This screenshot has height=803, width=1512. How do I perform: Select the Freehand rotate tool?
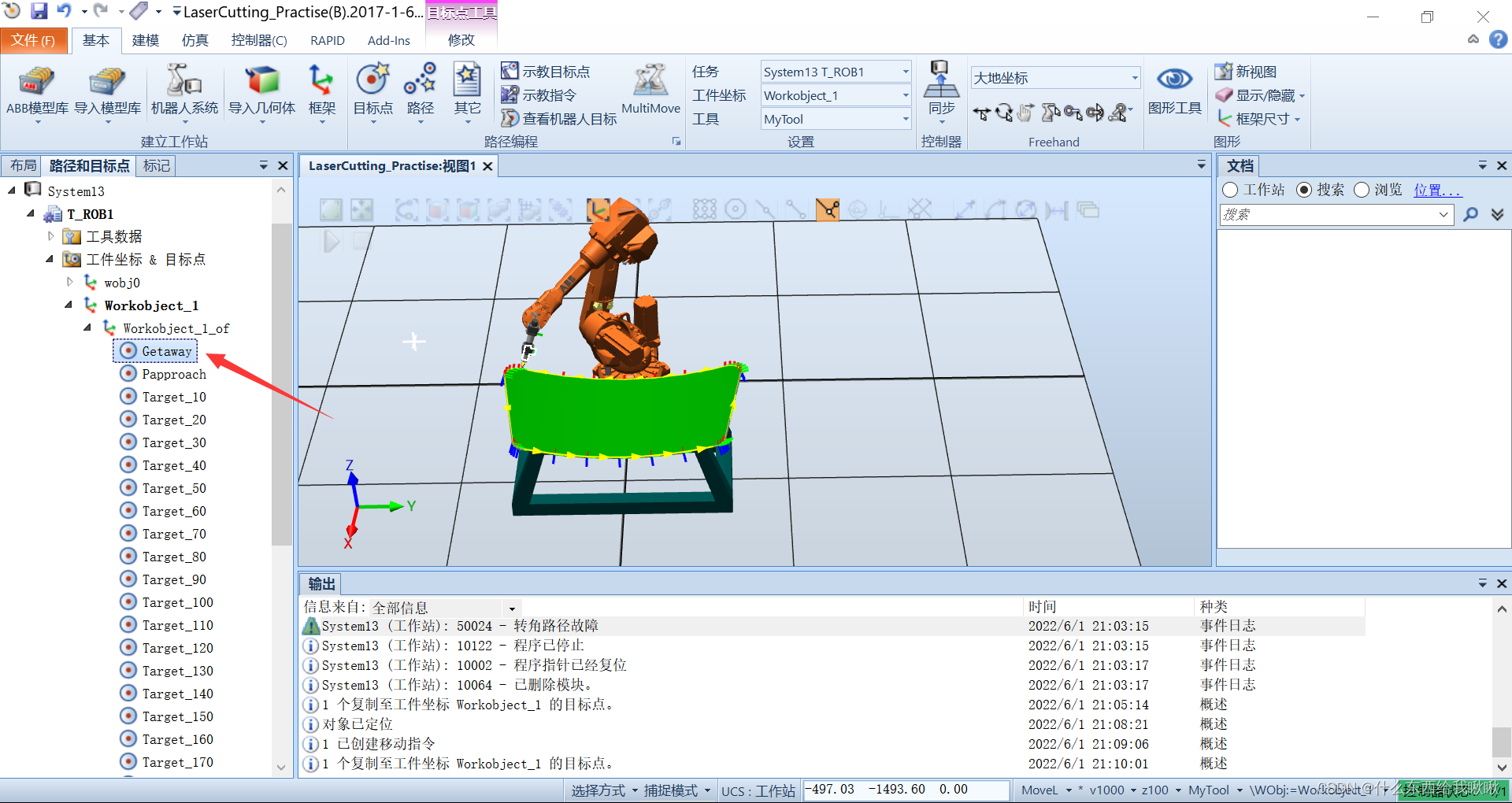coord(1003,113)
